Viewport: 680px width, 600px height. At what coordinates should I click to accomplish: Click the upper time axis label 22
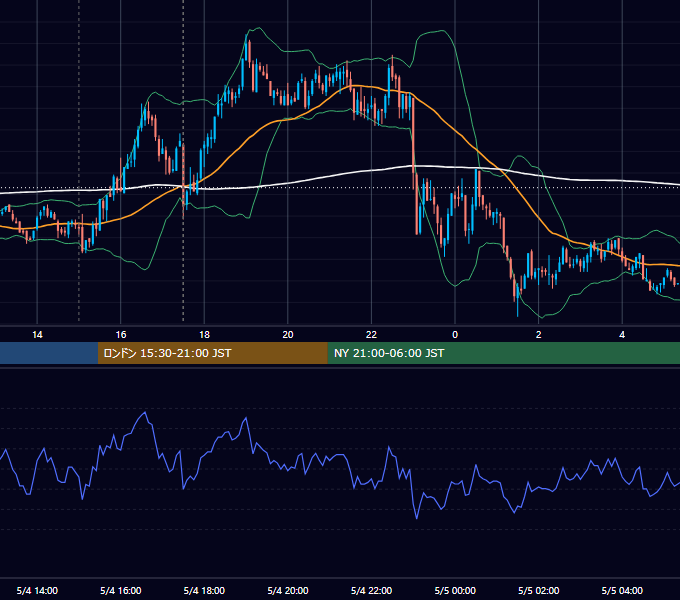point(371,335)
